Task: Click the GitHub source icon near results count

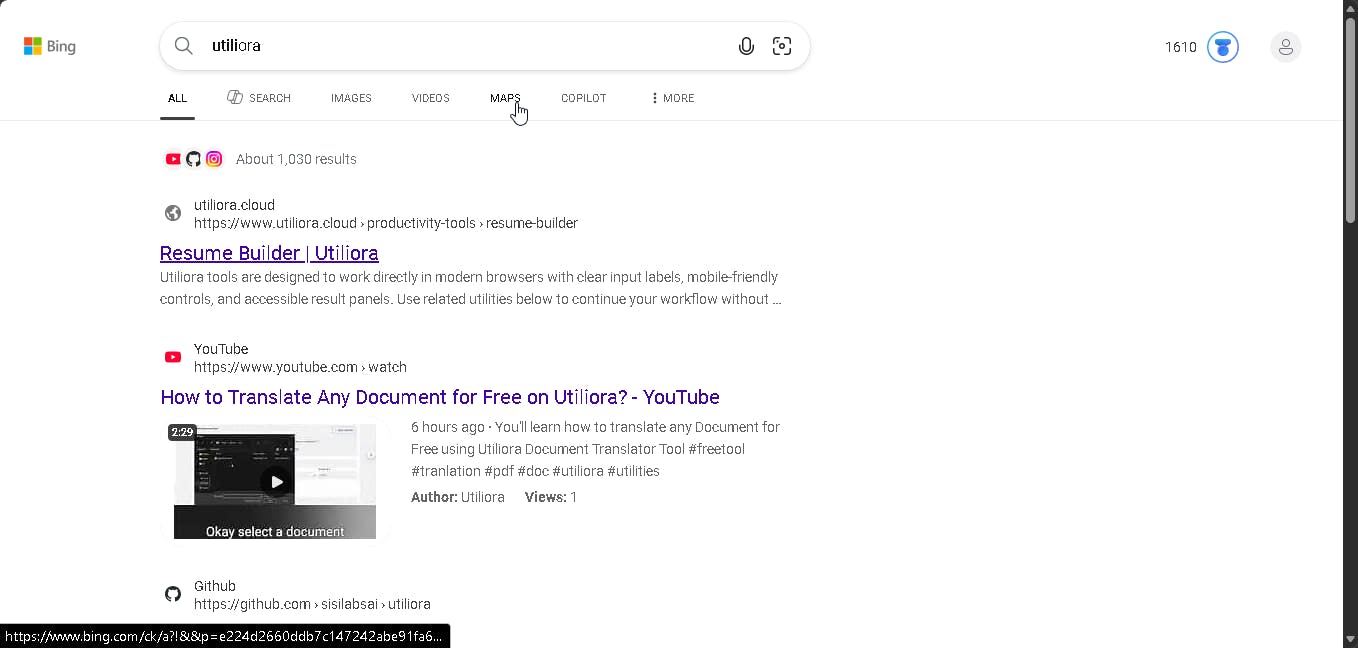Action: click(x=193, y=159)
